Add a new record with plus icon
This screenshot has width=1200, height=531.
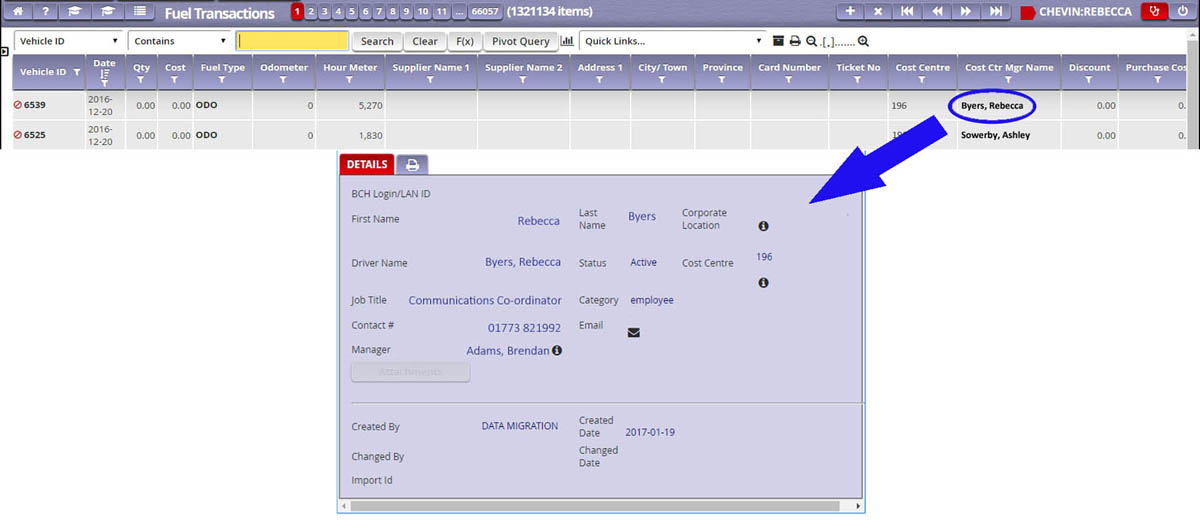click(x=850, y=12)
